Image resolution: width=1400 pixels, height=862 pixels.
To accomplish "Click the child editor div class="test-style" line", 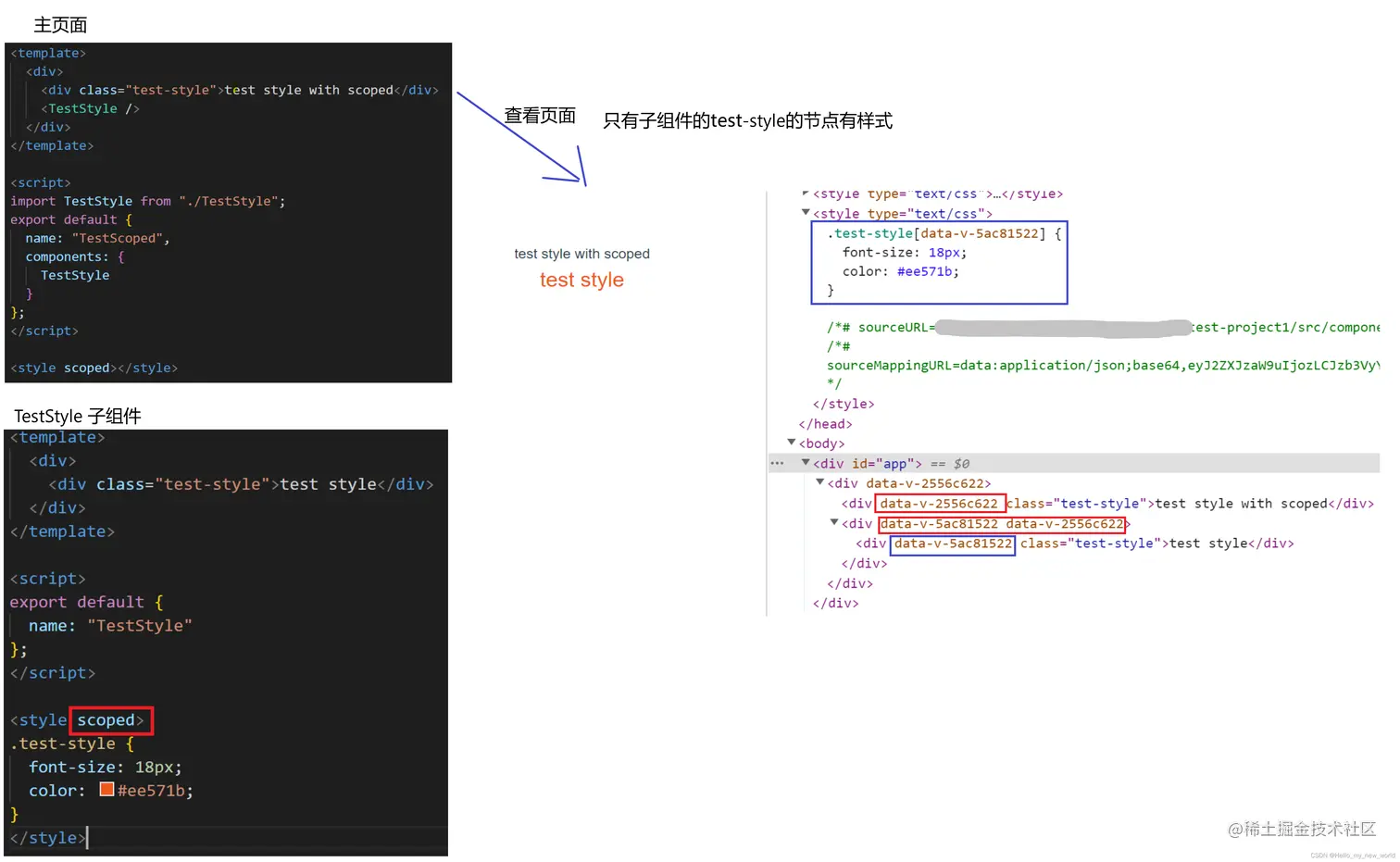I will (241, 484).
